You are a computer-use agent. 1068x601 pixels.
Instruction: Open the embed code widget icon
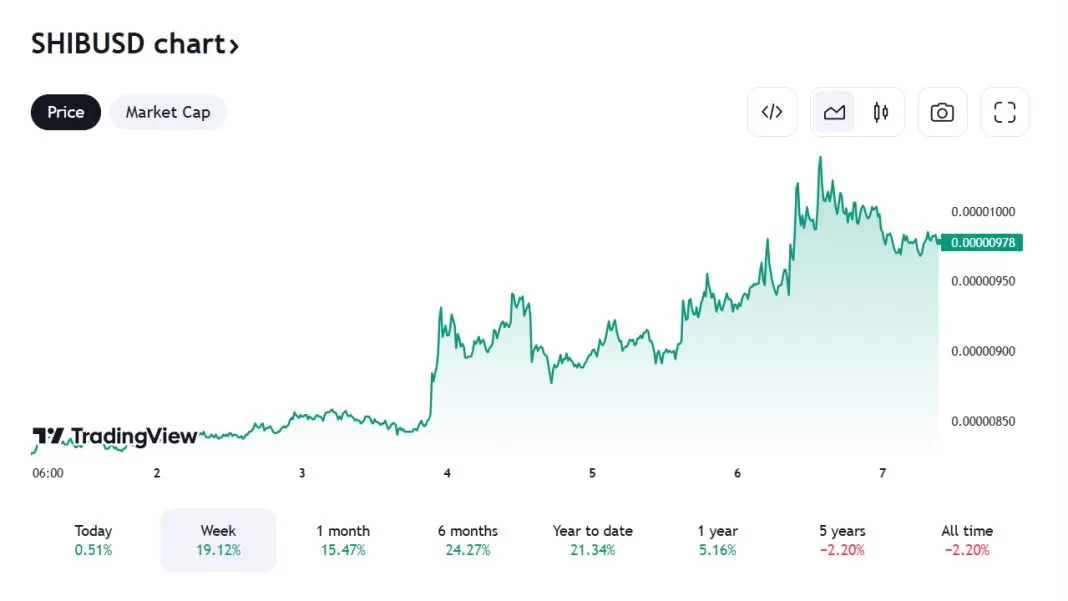coord(772,112)
